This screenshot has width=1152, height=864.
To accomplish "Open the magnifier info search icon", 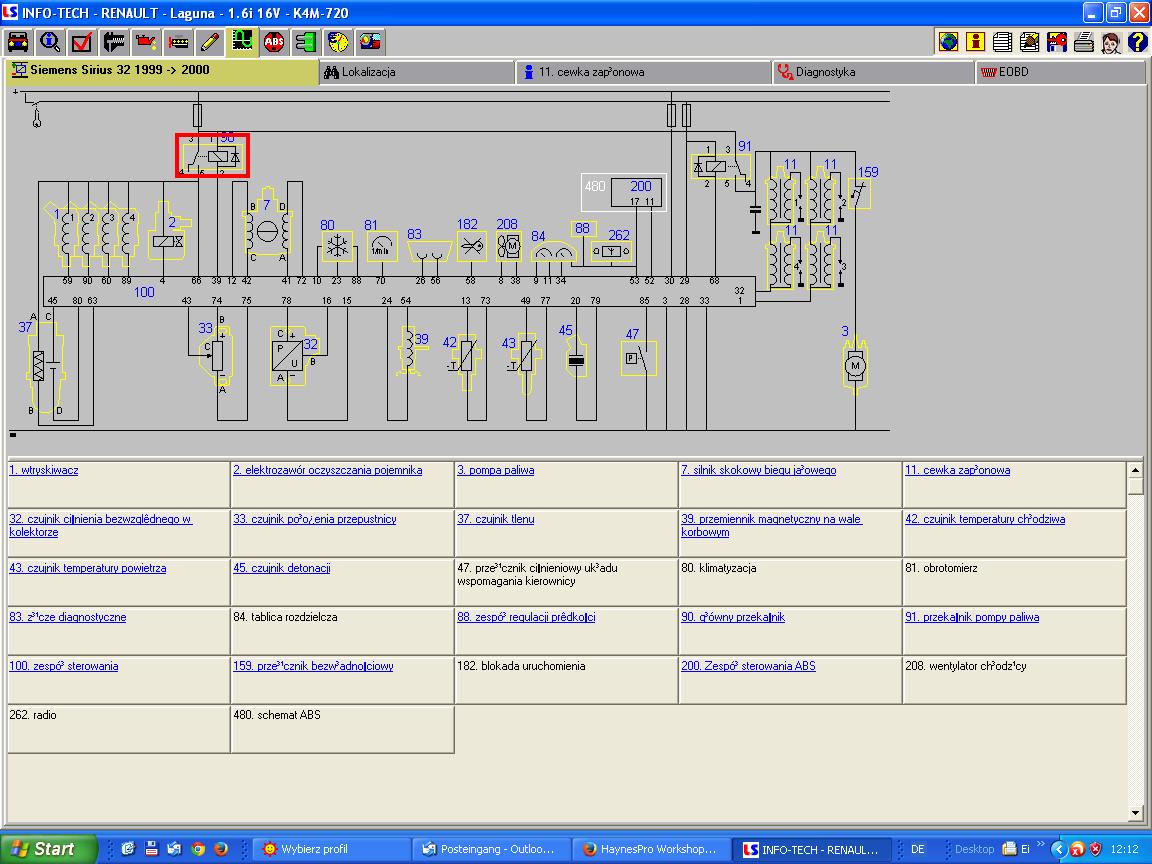I will point(50,42).
